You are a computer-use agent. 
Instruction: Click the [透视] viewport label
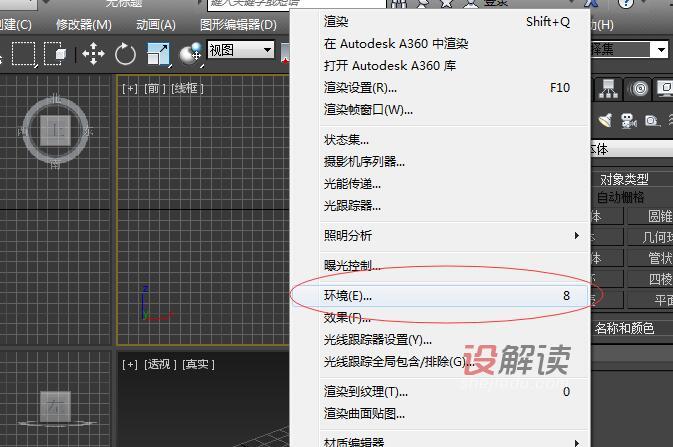tap(161, 365)
